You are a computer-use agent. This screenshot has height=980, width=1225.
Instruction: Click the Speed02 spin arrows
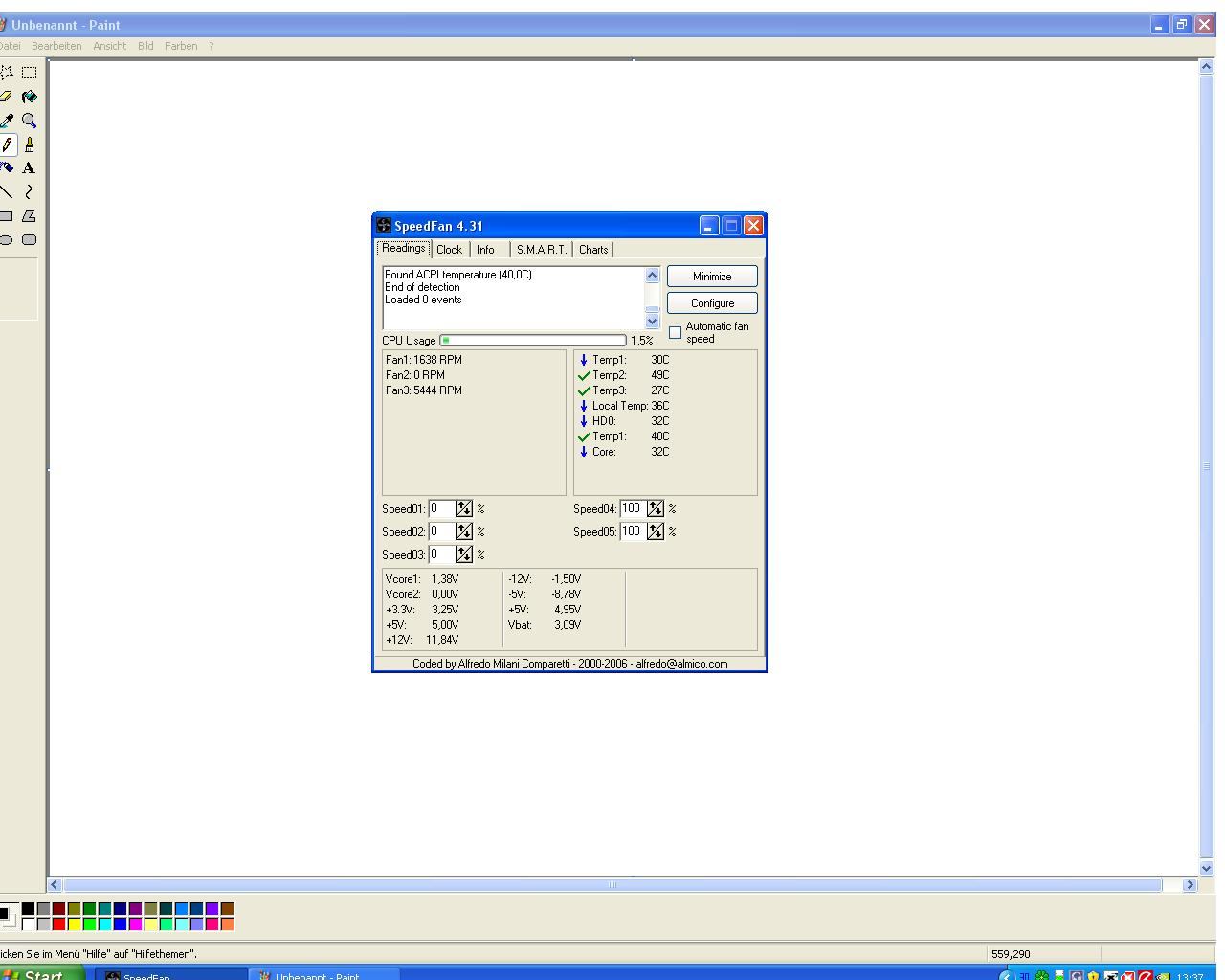pos(464,531)
